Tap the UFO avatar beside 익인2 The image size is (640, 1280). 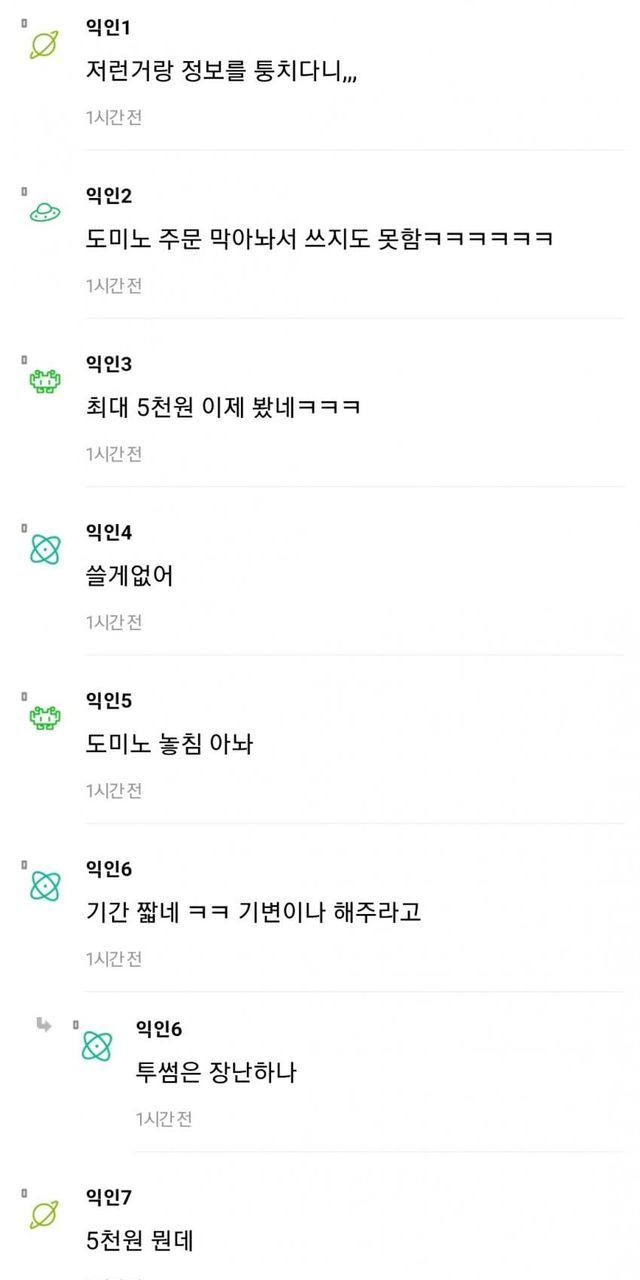point(44,211)
